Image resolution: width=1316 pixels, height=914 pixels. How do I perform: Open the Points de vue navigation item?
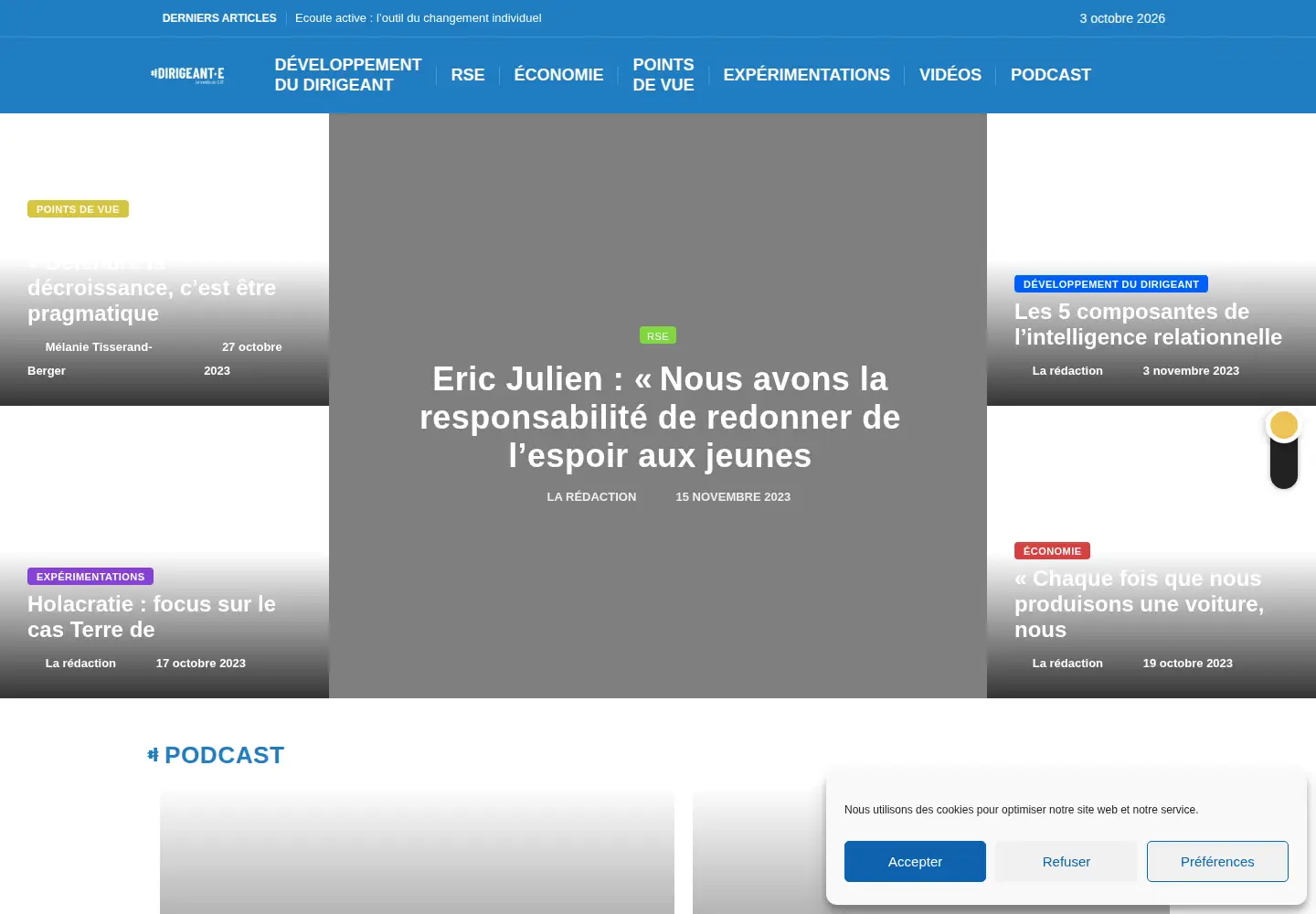point(663,75)
